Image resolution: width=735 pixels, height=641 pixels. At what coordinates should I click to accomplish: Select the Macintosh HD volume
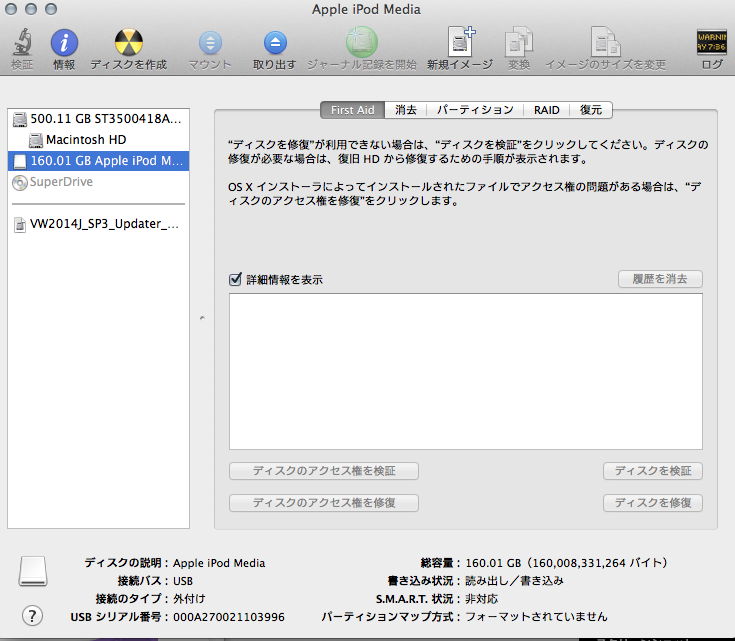[x=85, y=140]
